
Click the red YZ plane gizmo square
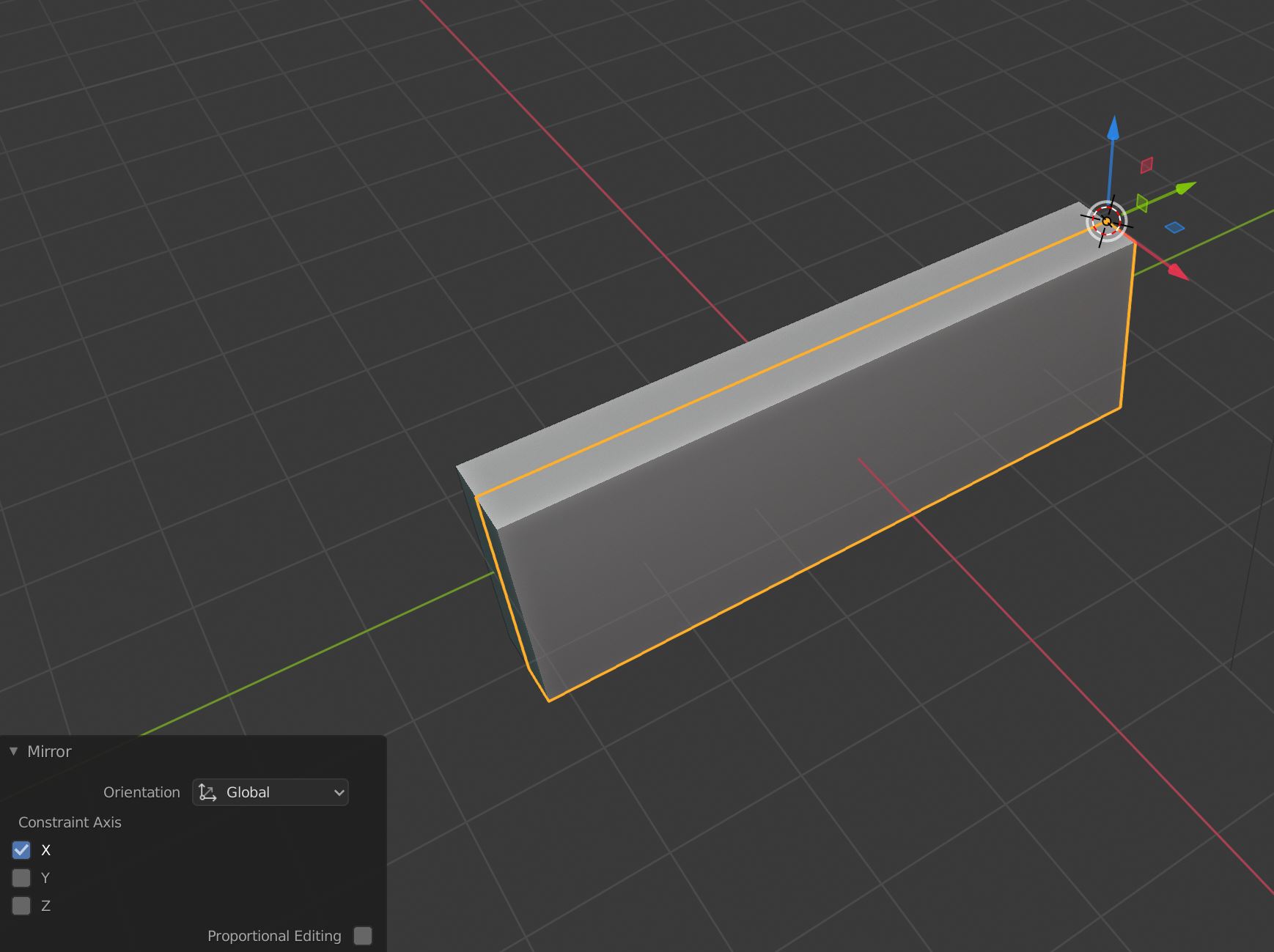(1147, 166)
